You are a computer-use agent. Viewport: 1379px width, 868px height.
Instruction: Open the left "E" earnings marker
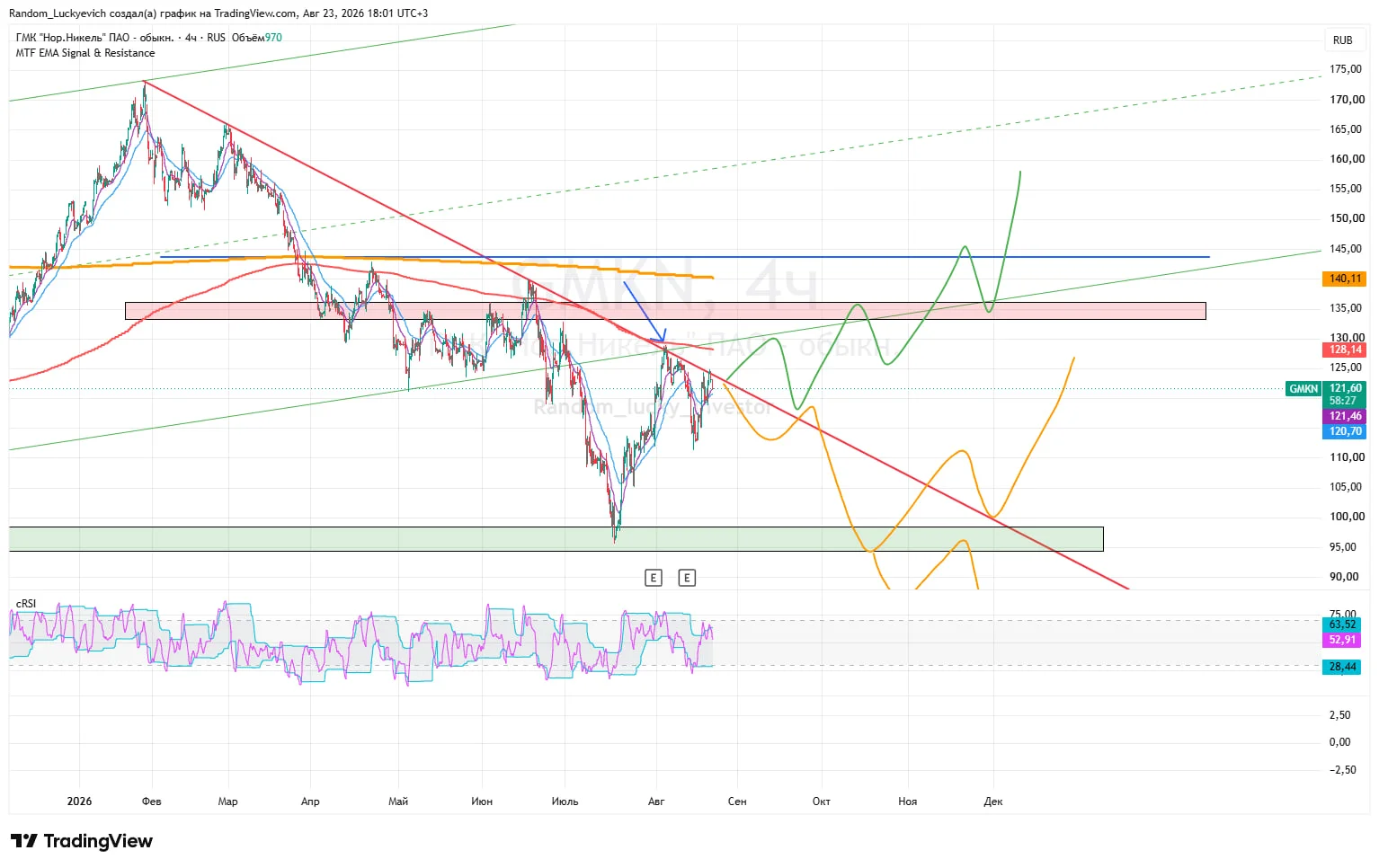(x=654, y=578)
